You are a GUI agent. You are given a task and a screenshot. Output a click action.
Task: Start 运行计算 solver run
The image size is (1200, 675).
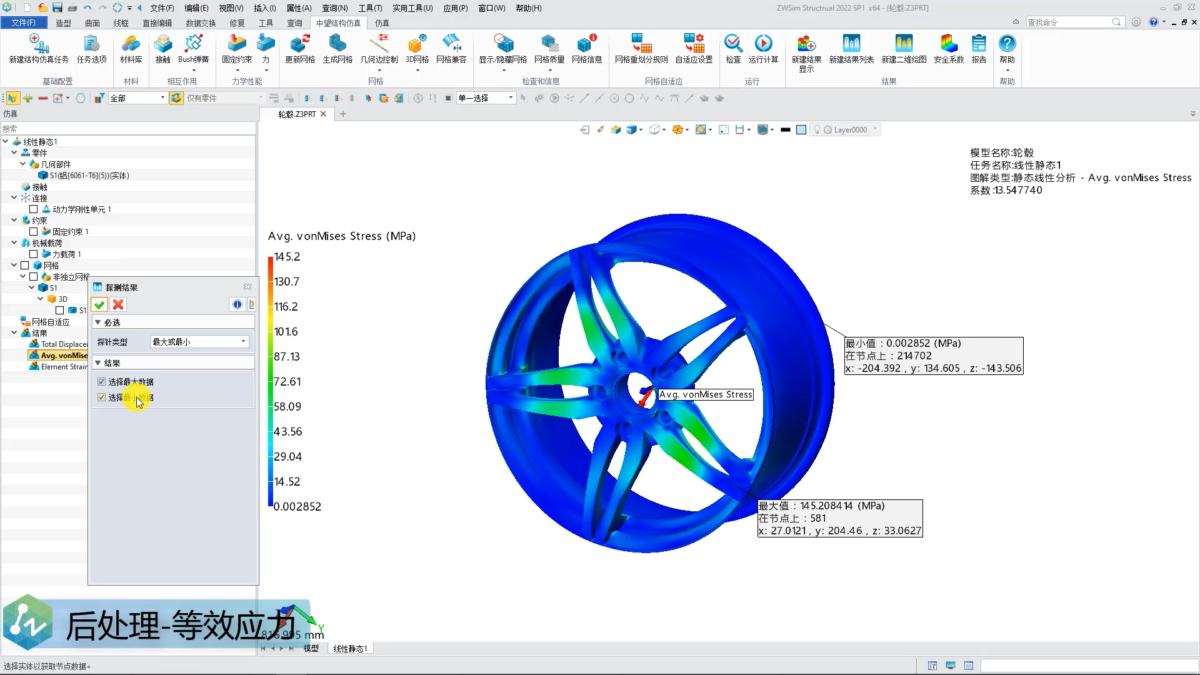pyautogui.click(x=764, y=48)
